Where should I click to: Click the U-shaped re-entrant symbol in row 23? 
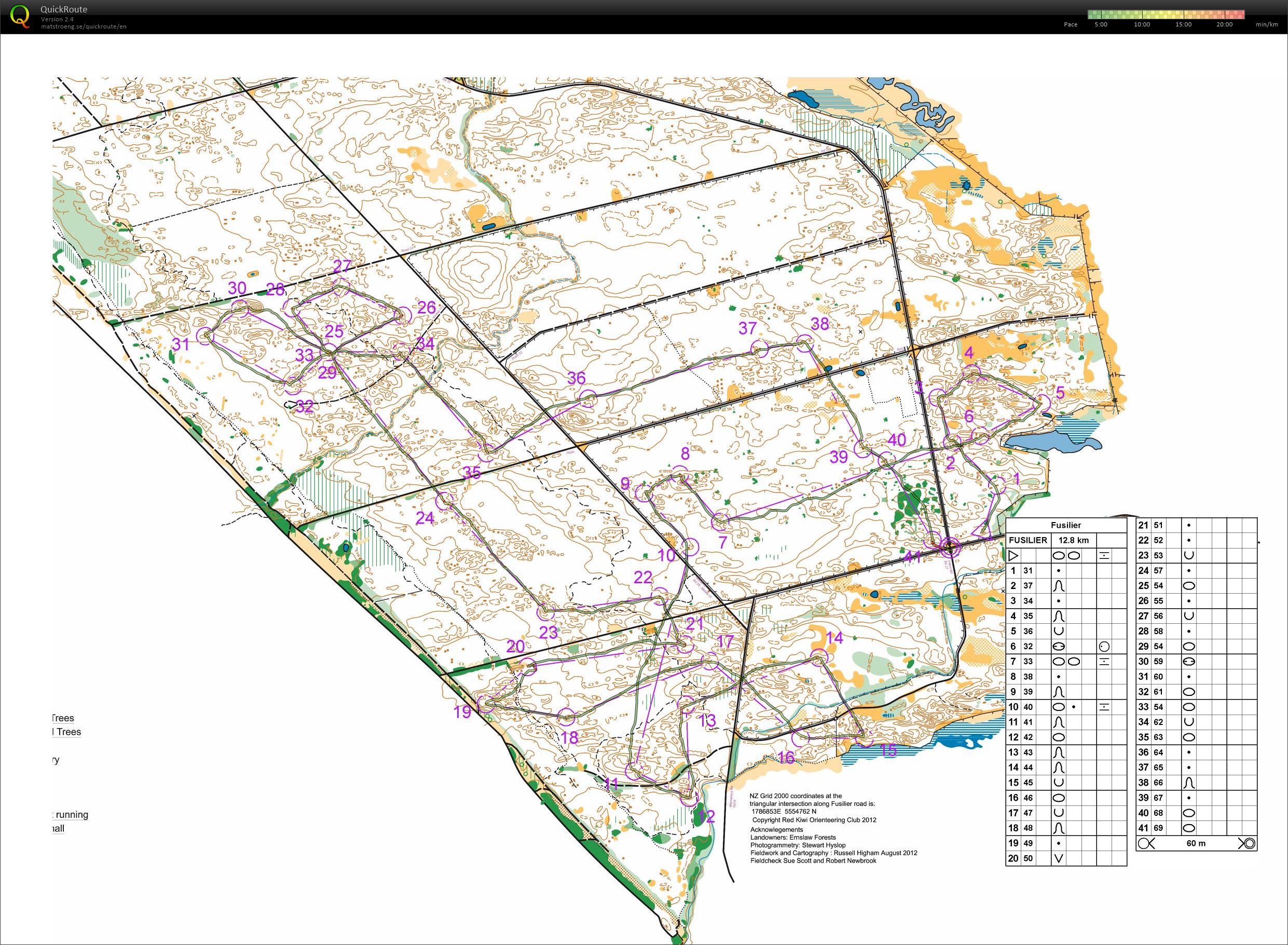(1188, 555)
